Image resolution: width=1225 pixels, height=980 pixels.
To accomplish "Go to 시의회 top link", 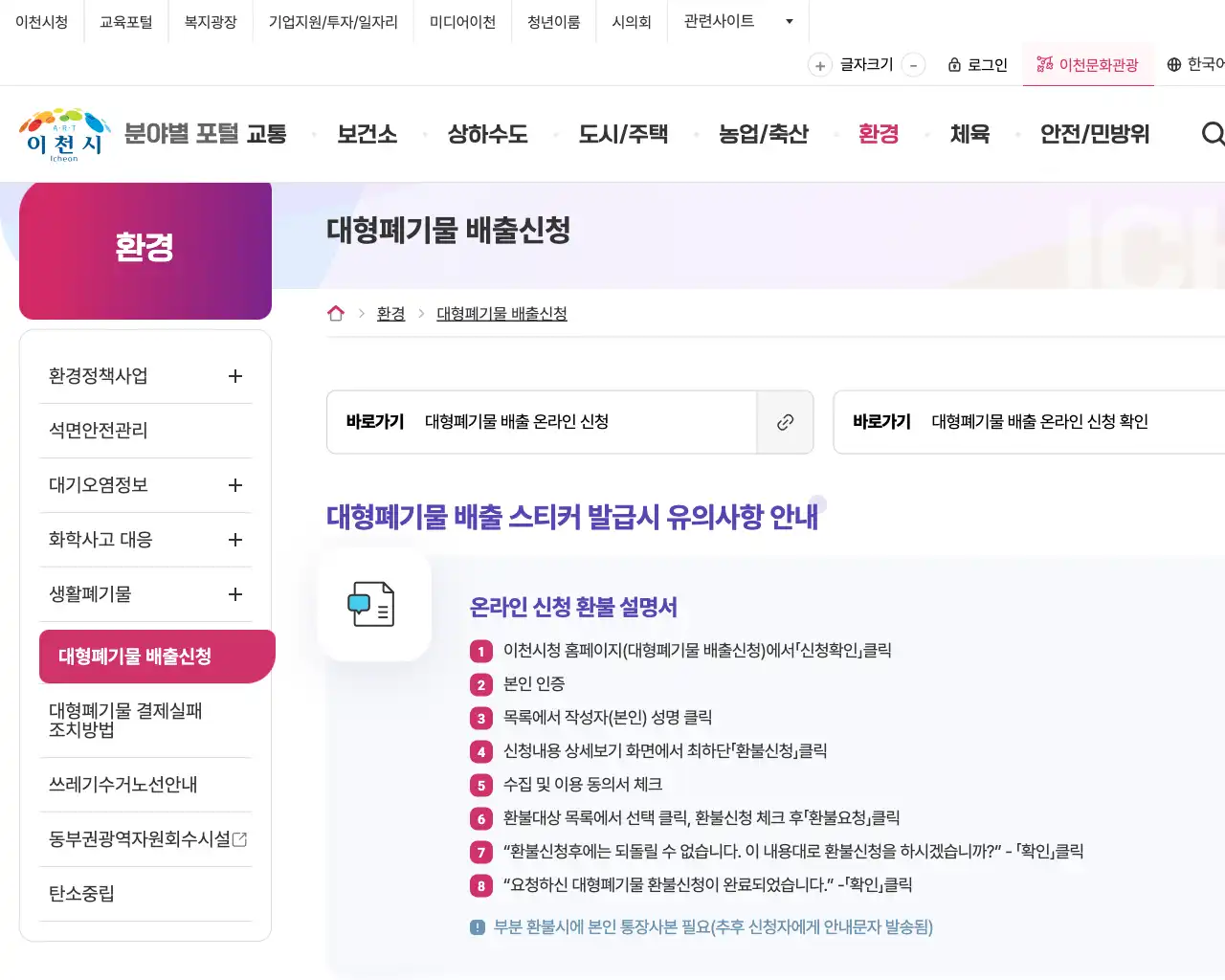I will coord(632,21).
